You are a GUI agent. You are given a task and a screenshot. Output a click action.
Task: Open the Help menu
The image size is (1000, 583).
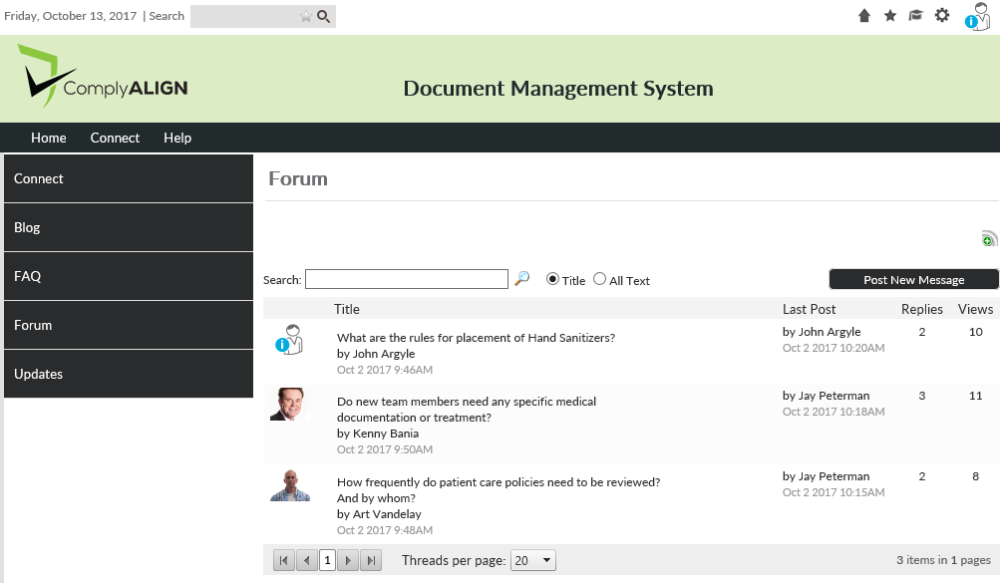coord(177,138)
